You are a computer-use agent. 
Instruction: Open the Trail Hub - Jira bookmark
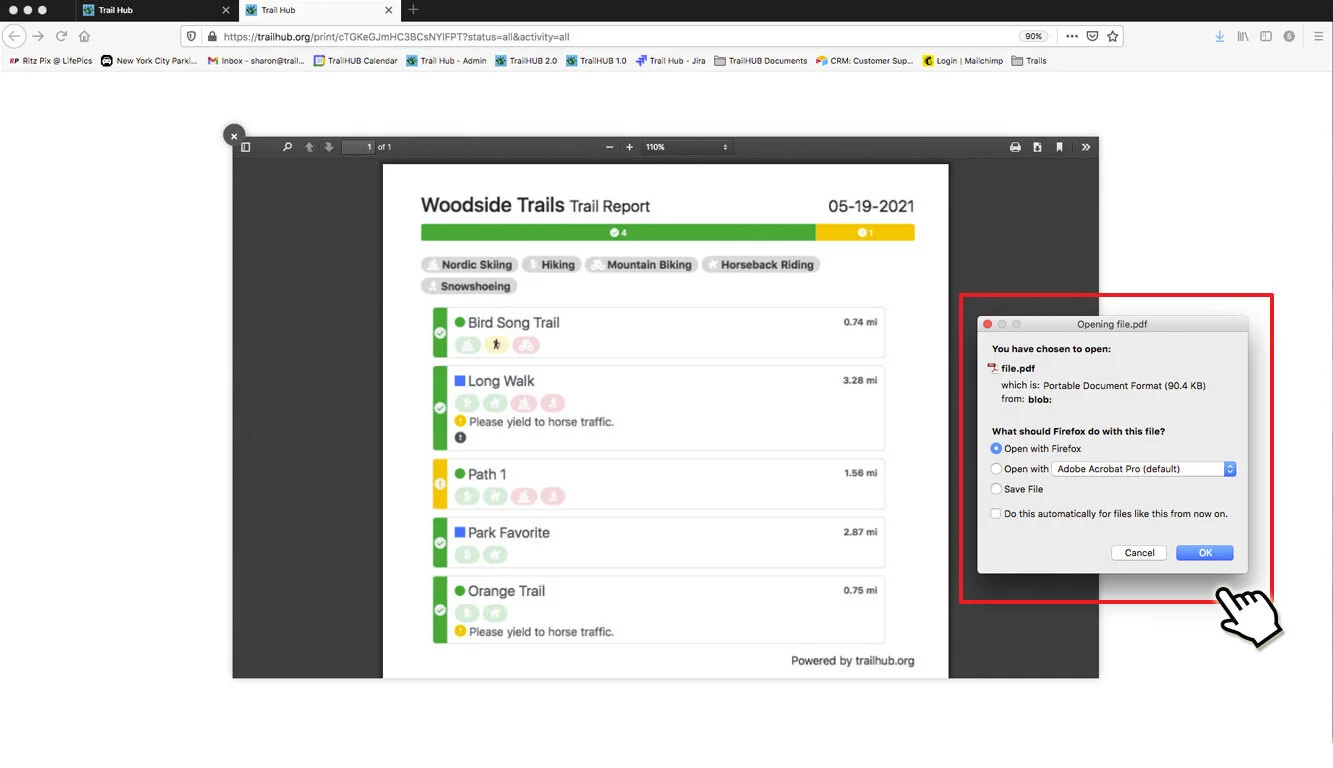[x=670, y=61]
